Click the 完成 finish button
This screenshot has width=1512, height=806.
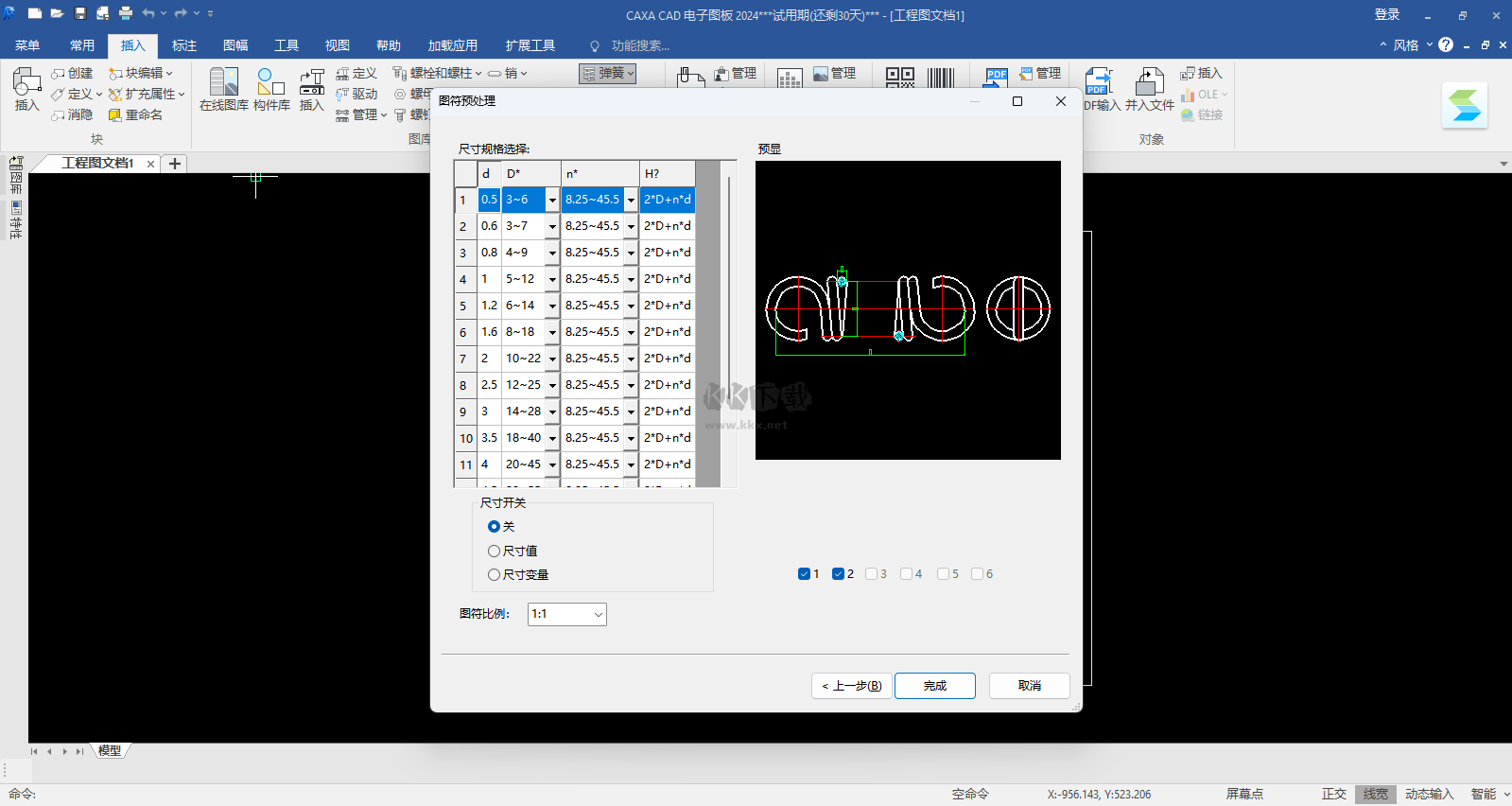[934, 686]
